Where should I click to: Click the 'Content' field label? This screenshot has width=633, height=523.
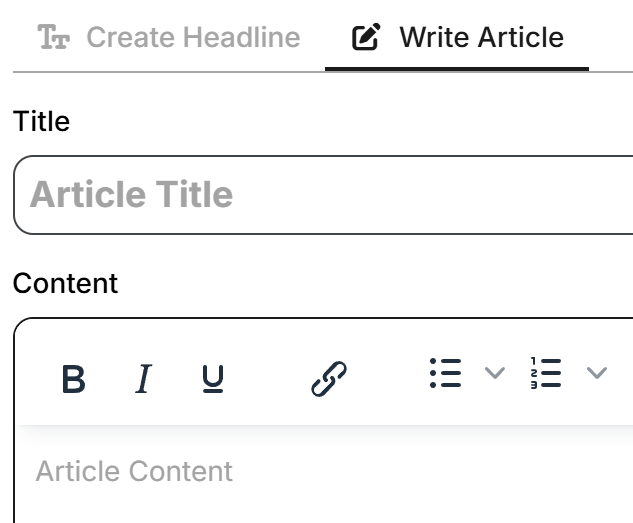click(65, 283)
